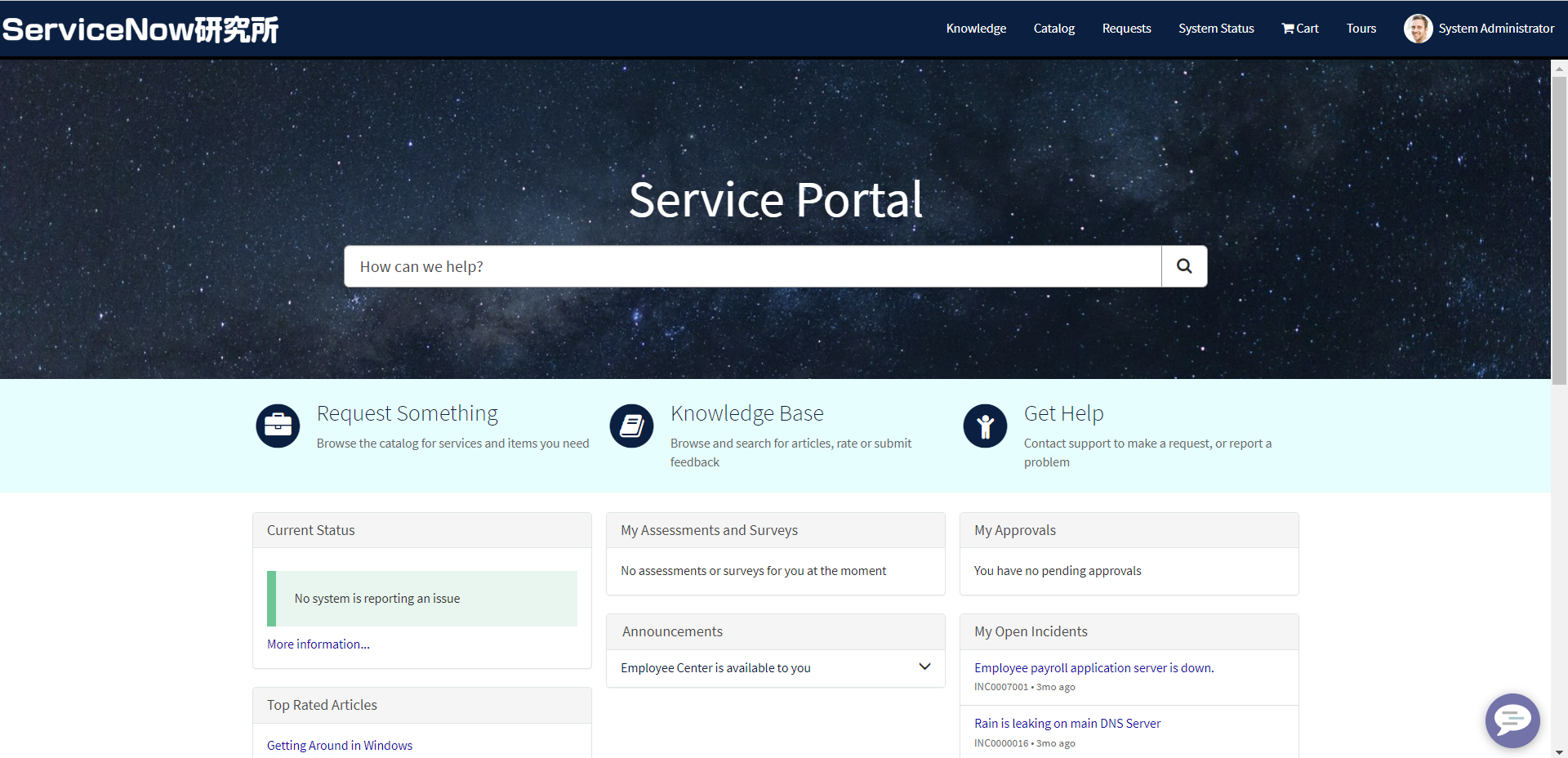Viewport: 1568px width, 758px height.
Task: Select the Catalog menu item
Action: [1053, 28]
